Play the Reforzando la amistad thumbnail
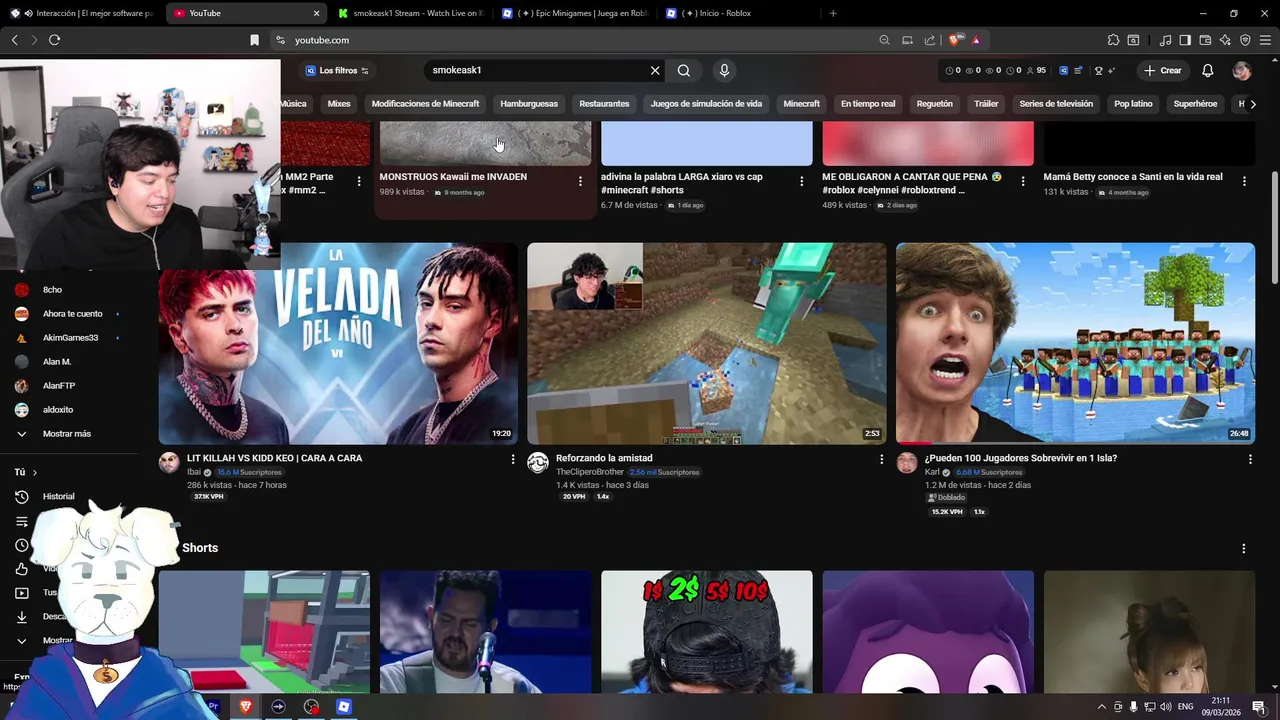 [707, 343]
